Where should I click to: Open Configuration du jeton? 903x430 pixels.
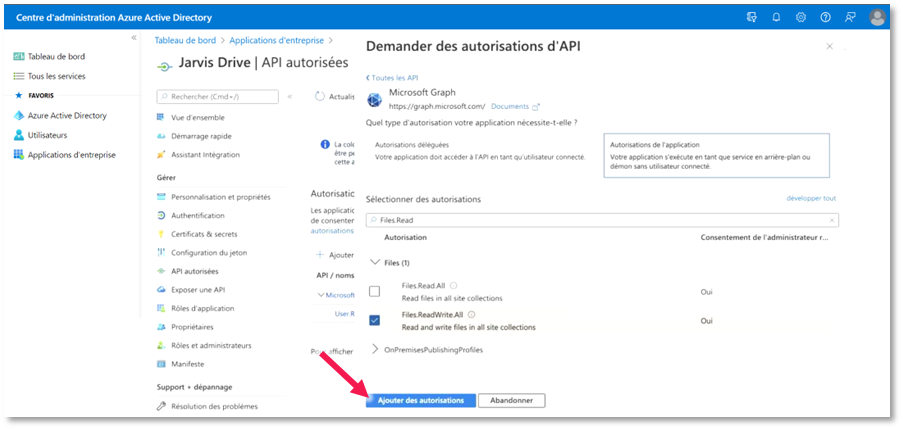209,253
